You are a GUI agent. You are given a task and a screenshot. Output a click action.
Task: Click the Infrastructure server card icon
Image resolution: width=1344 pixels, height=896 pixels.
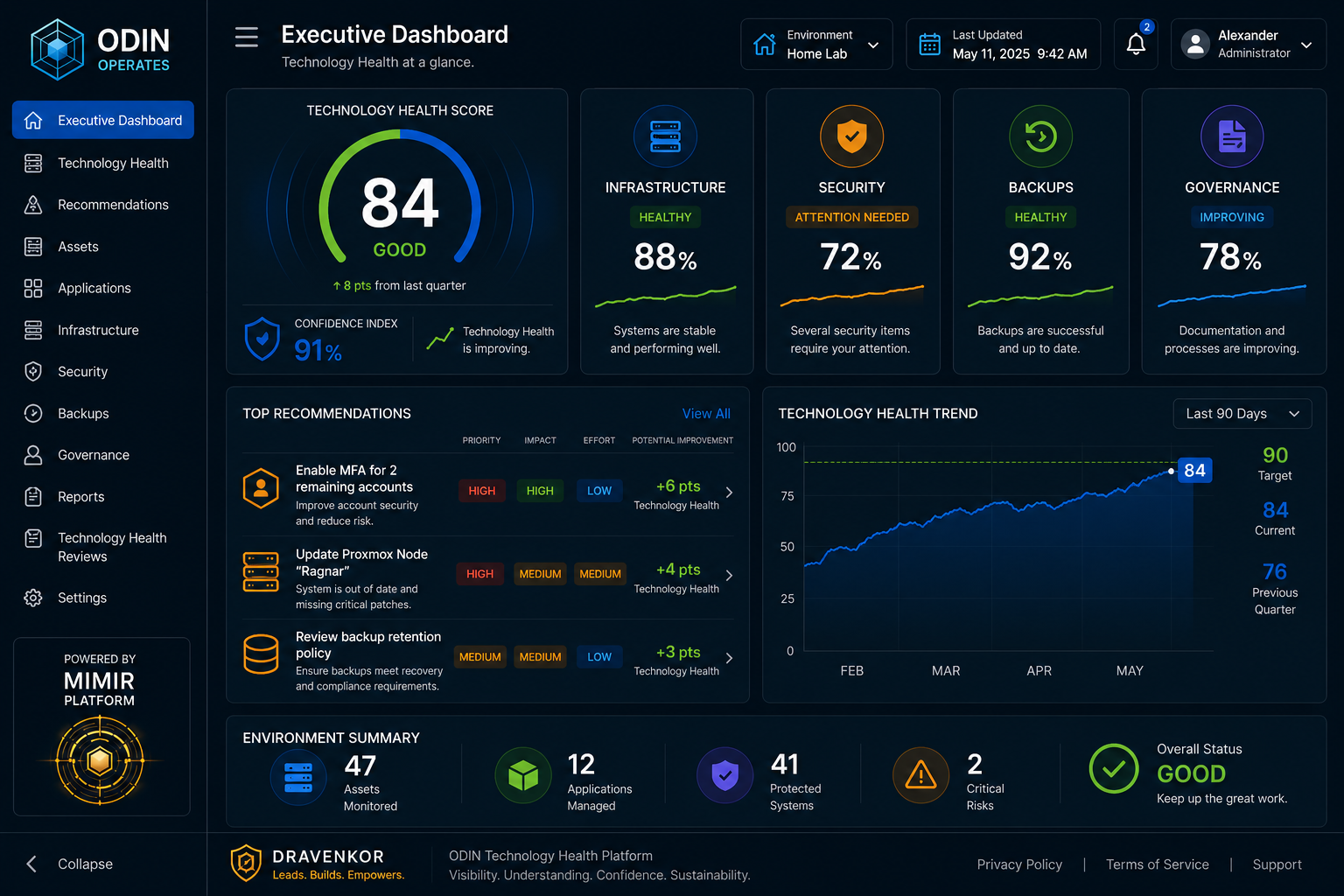coord(665,136)
